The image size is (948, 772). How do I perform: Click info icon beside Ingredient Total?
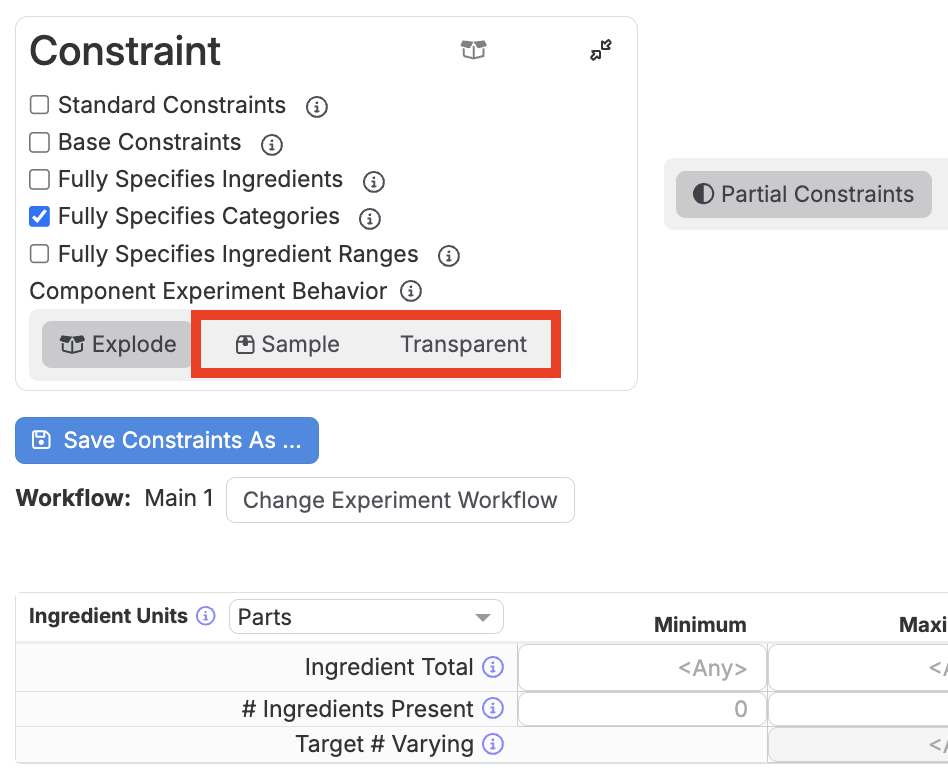click(492, 667)
